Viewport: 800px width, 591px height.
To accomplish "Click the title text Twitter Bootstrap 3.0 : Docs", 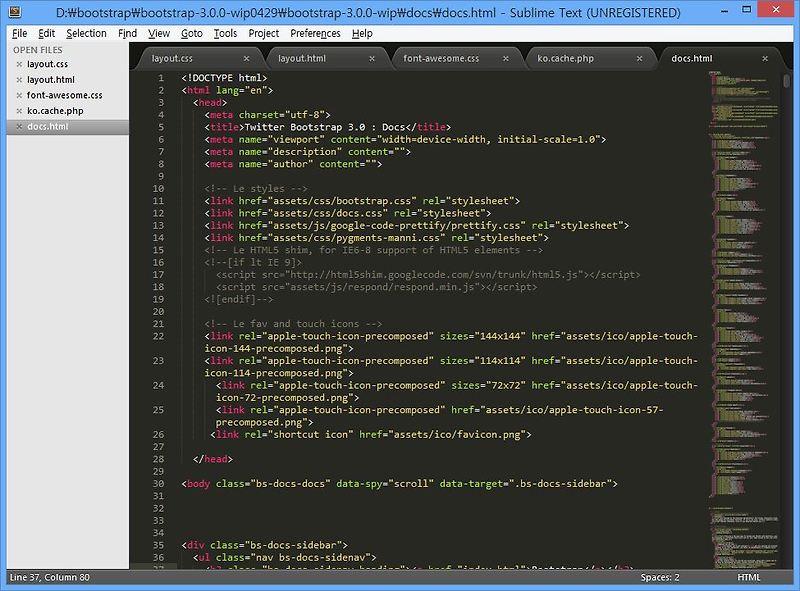I will (324, 127).
